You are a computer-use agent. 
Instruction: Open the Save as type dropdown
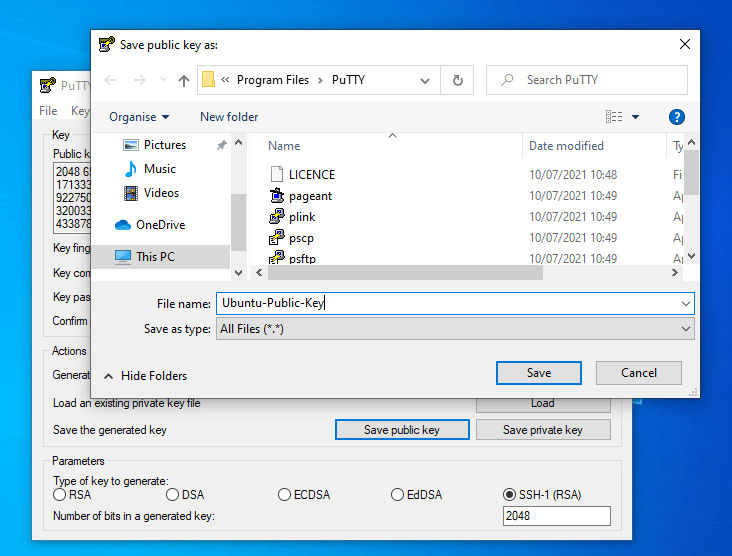coord(455,329)
